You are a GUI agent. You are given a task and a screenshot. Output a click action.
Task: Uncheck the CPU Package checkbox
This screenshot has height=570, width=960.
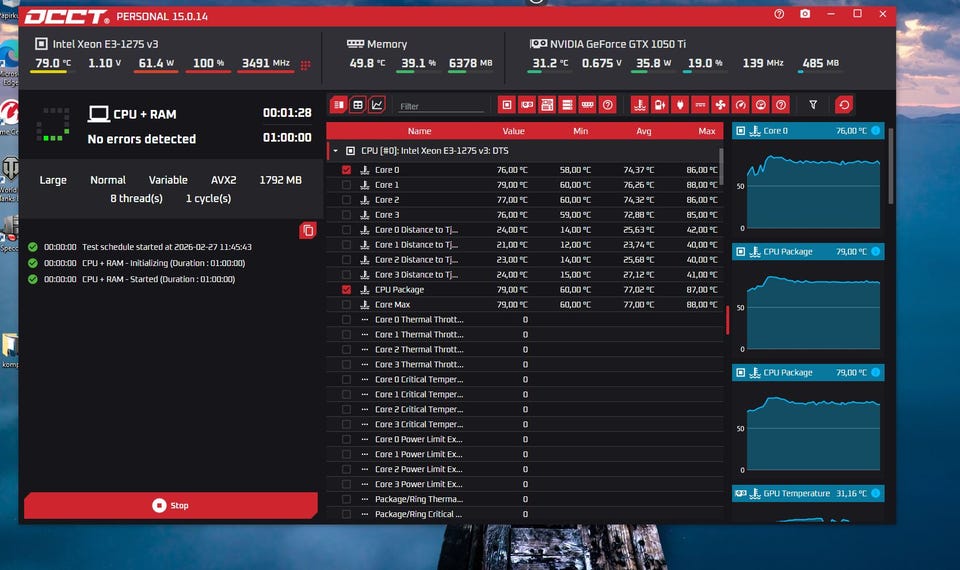(347, 290)
